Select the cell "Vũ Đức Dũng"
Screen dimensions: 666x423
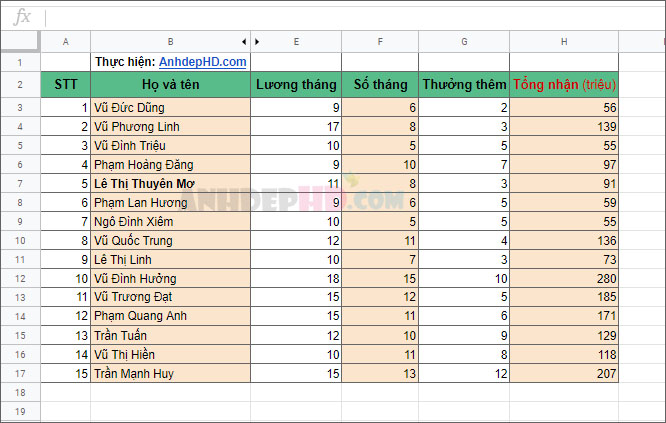(170, 107)
